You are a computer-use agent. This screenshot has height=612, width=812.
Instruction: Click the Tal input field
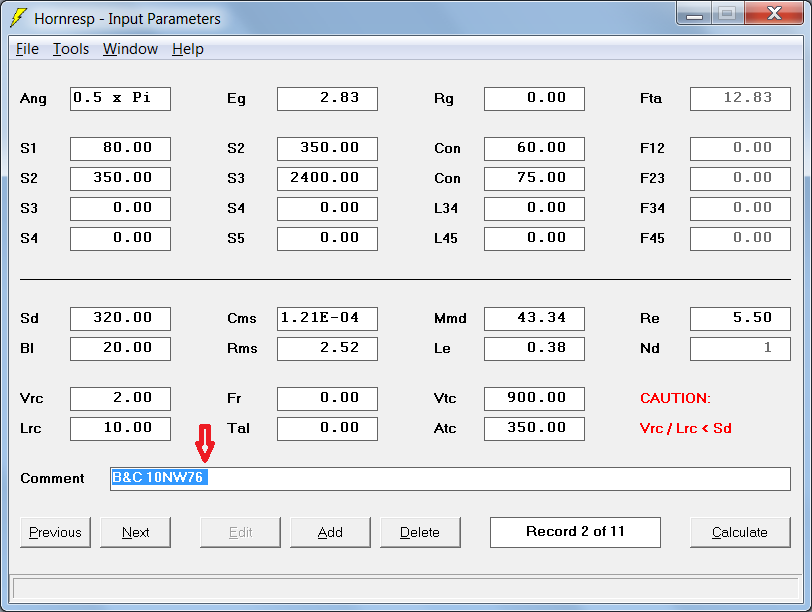(327, 429)
